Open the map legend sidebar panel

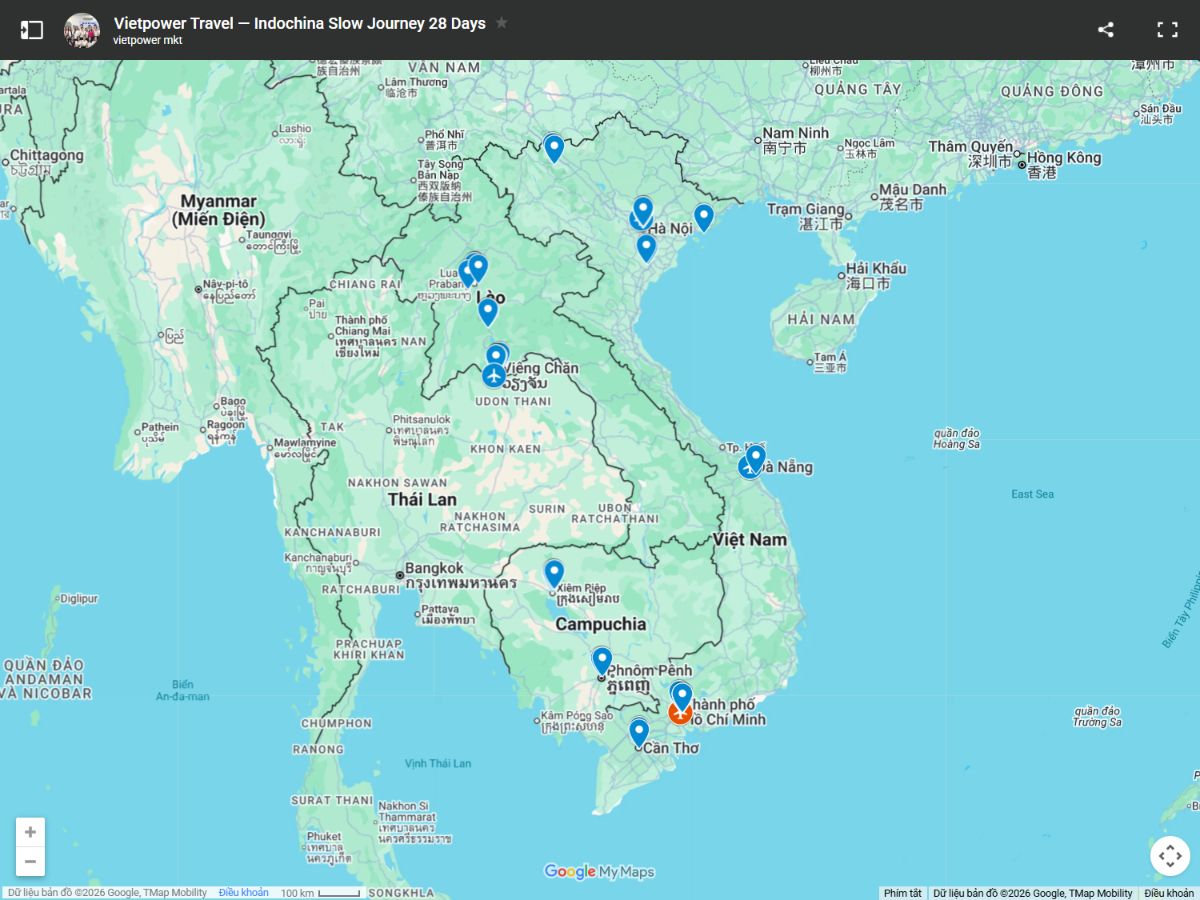tap(32, 30)
